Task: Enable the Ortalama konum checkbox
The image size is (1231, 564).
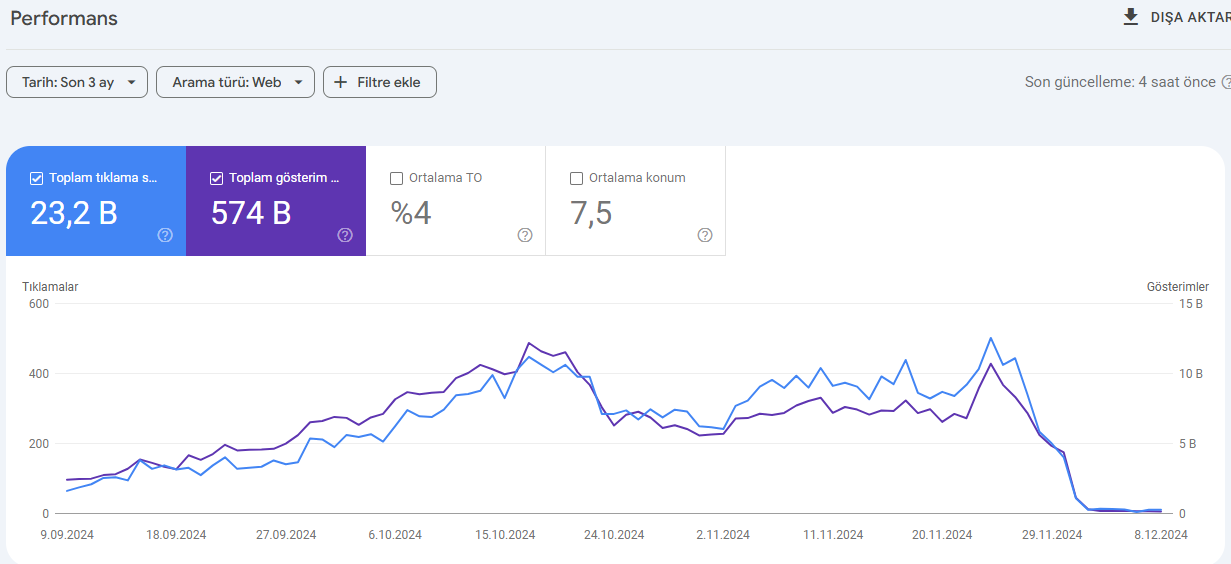Action: click(x=576, y=178)
